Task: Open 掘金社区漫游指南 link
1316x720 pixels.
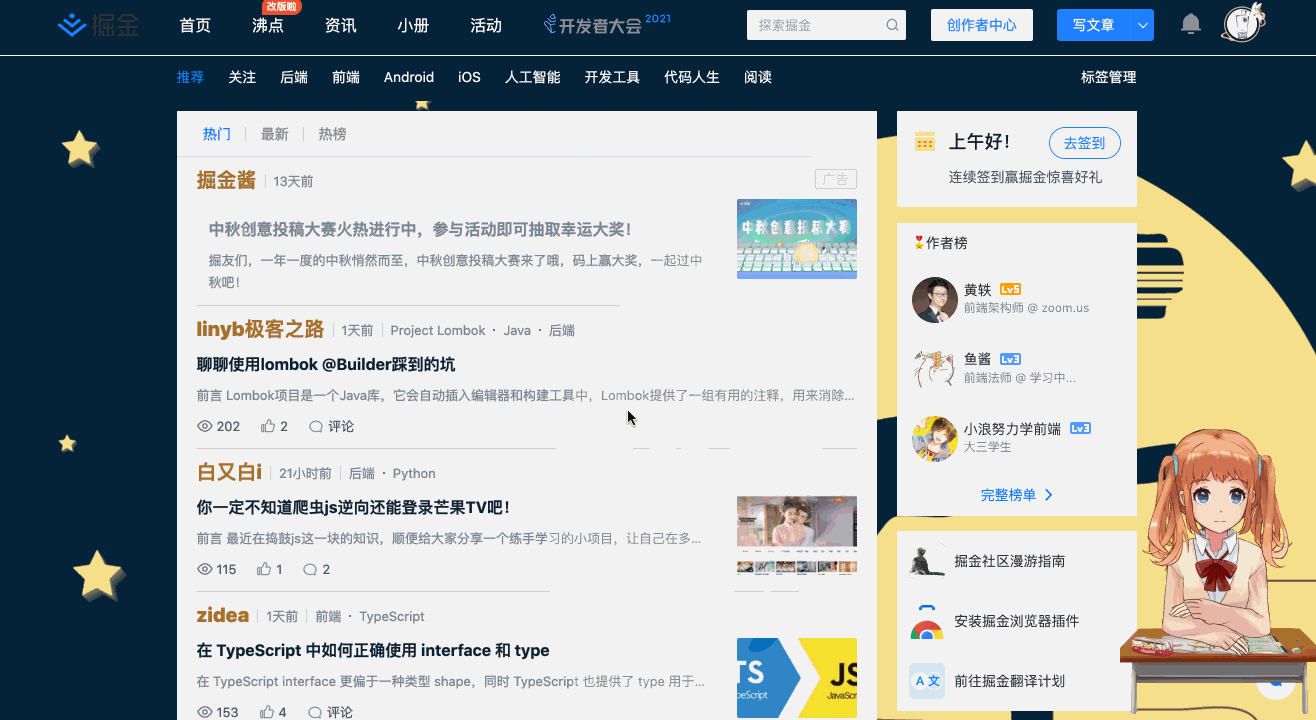Action: tap(1010, 561)
